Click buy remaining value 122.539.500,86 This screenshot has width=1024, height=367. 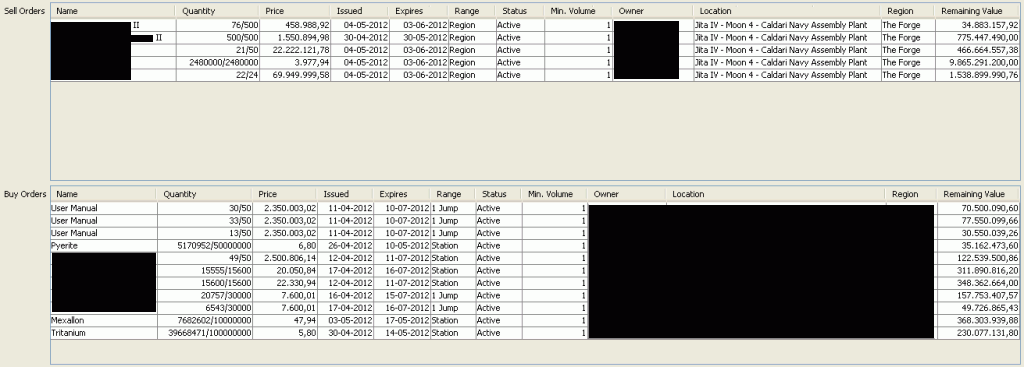(x=987, y=258)
